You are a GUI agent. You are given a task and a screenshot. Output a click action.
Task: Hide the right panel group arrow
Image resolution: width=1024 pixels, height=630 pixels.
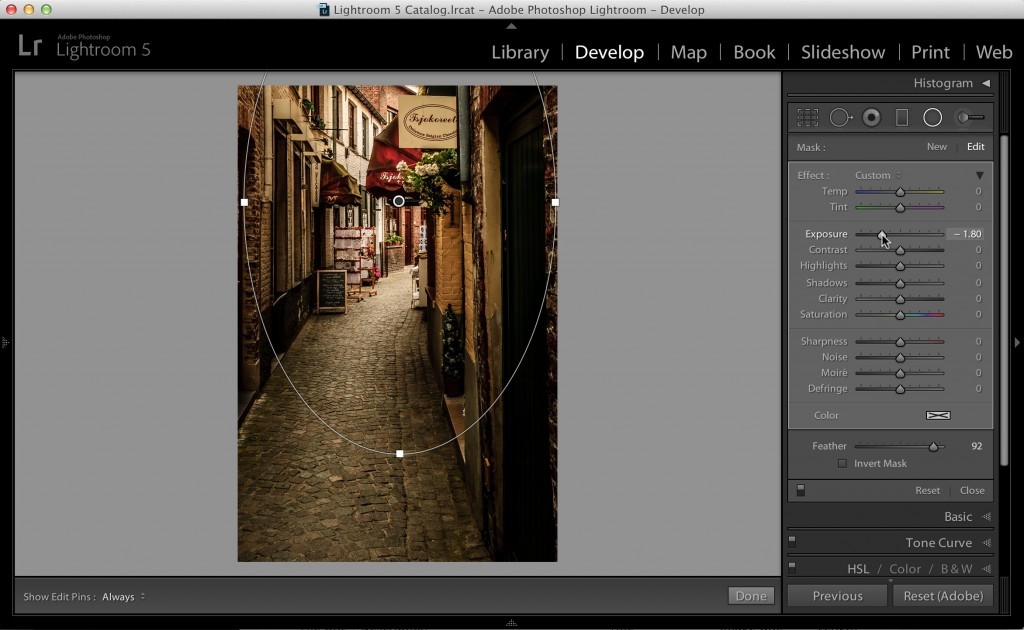1017,342
